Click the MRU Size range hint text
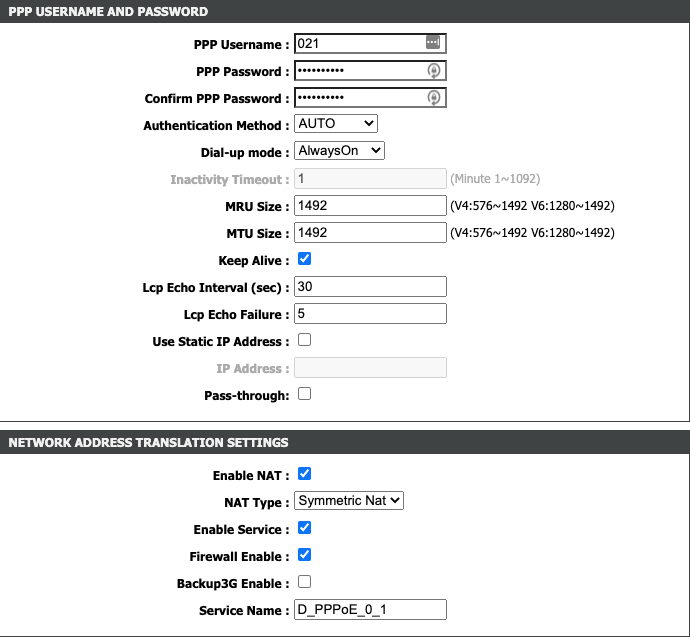 coord(532,206)
